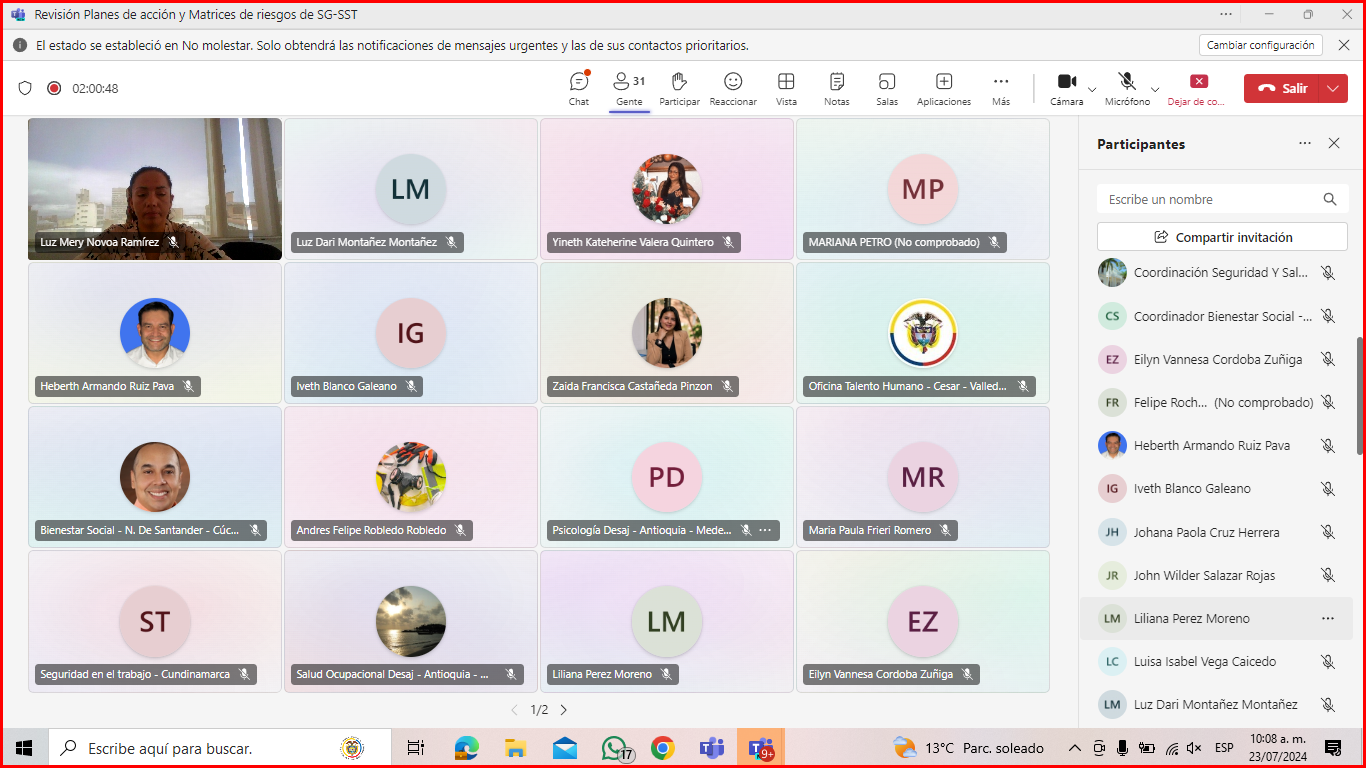
Task: Select Coordinador Bienestar Social in participant list
Action: [1217, 316]
